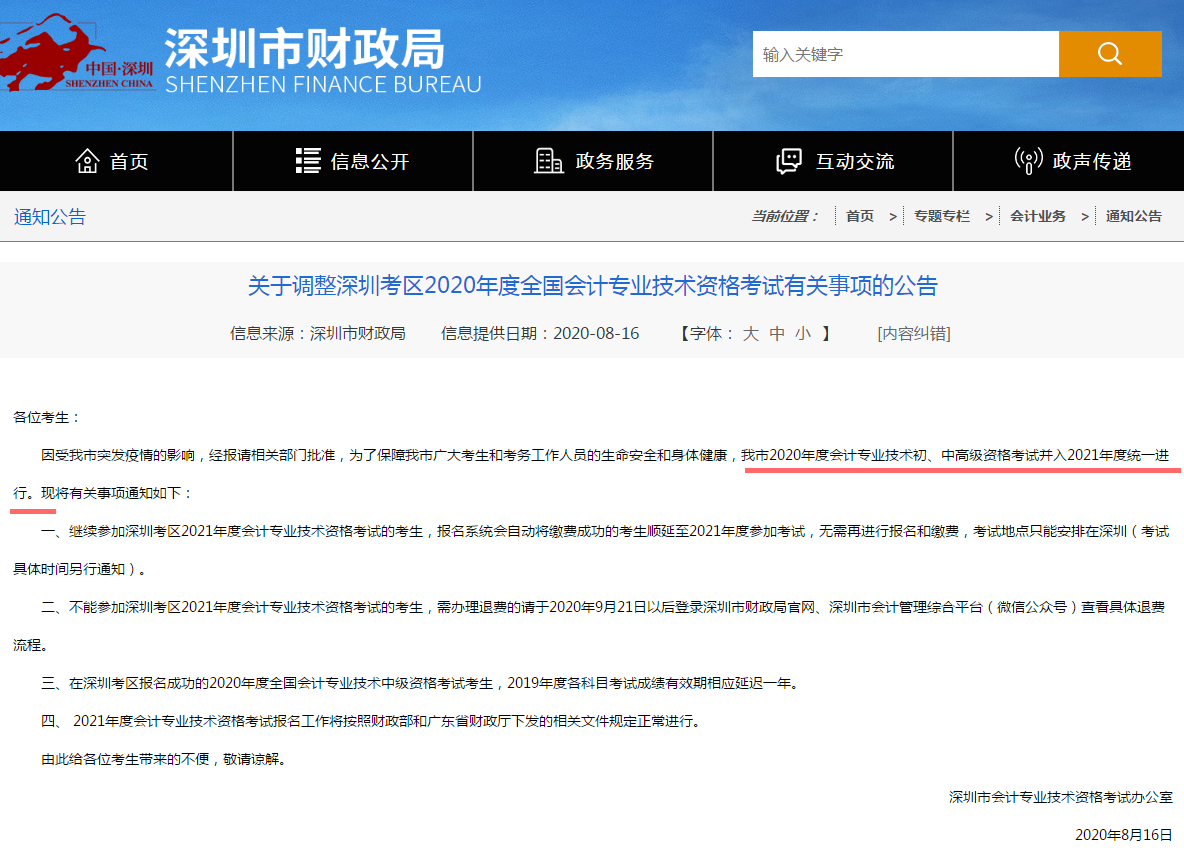Select the 信息公开 list icon
This screenshot has width=1184, height=850.
tap(307, 160)
